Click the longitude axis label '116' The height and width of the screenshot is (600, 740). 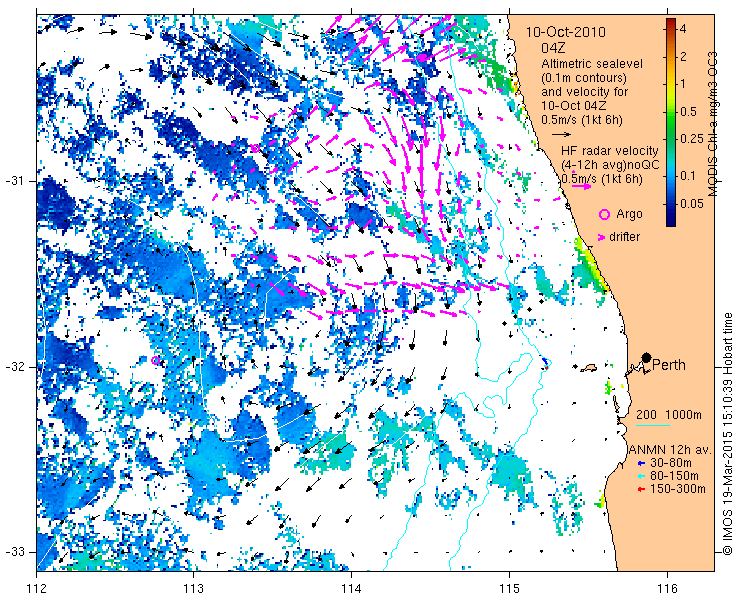pos(667,589)
